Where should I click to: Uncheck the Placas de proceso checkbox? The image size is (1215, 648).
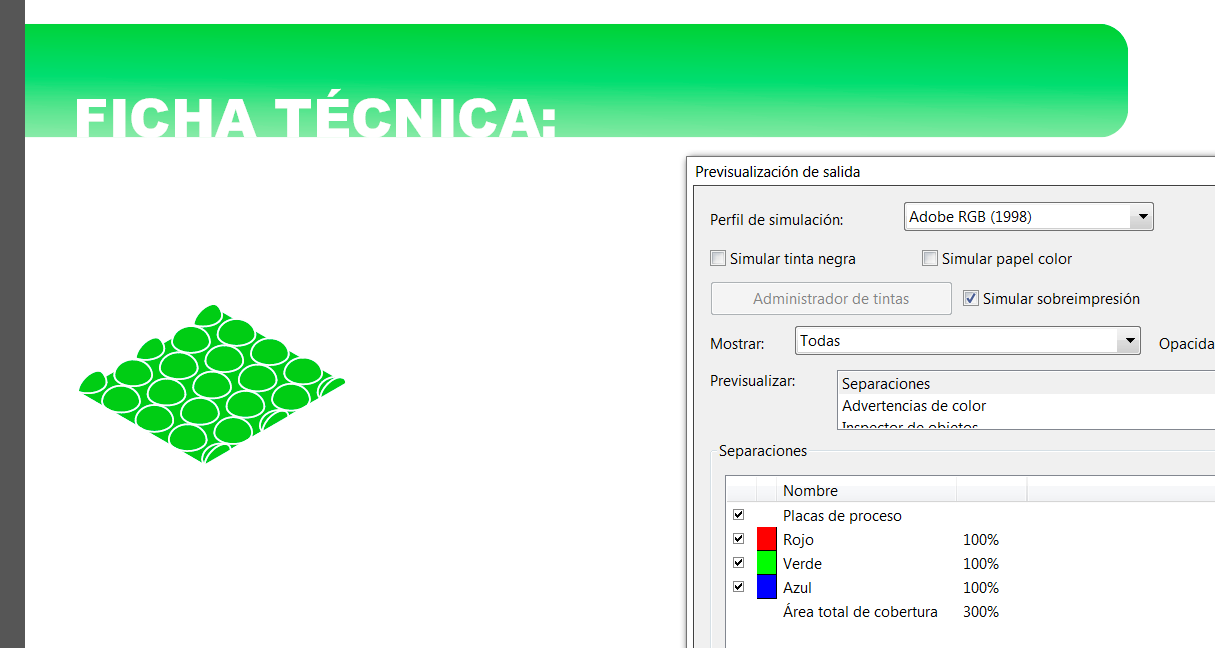point(739,515)
